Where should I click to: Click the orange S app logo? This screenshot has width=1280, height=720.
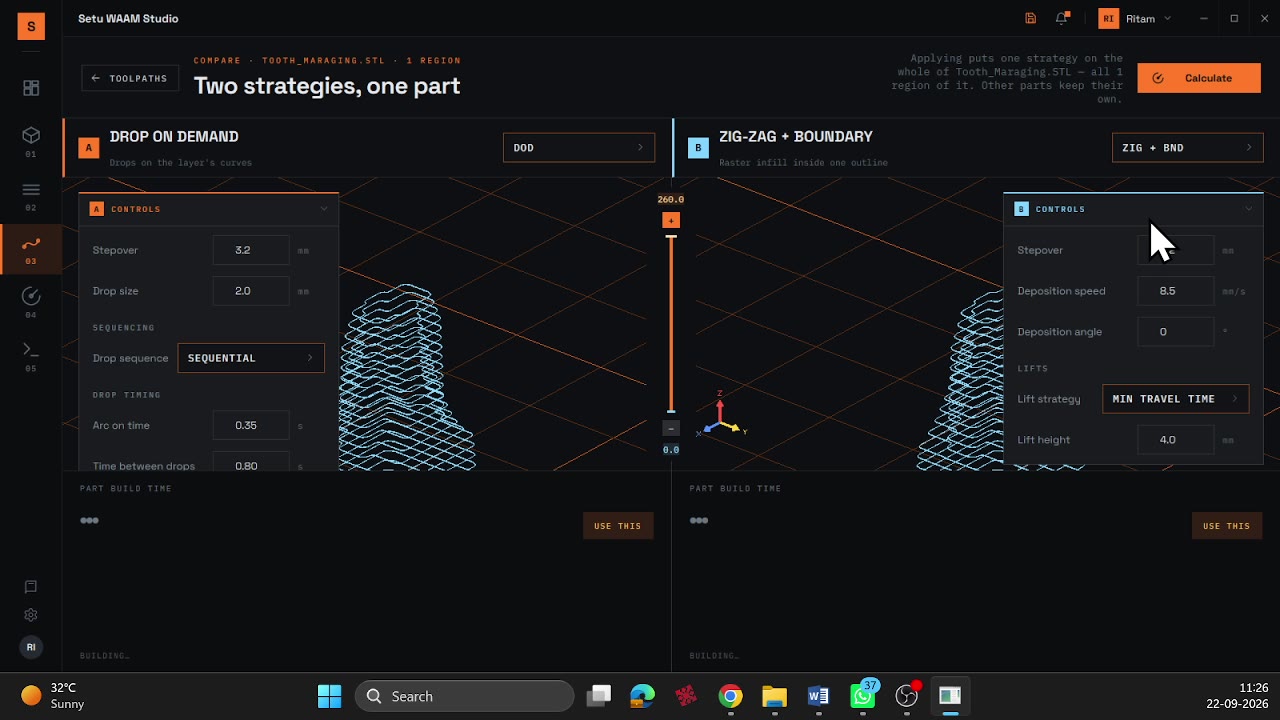tap(31, 27)
